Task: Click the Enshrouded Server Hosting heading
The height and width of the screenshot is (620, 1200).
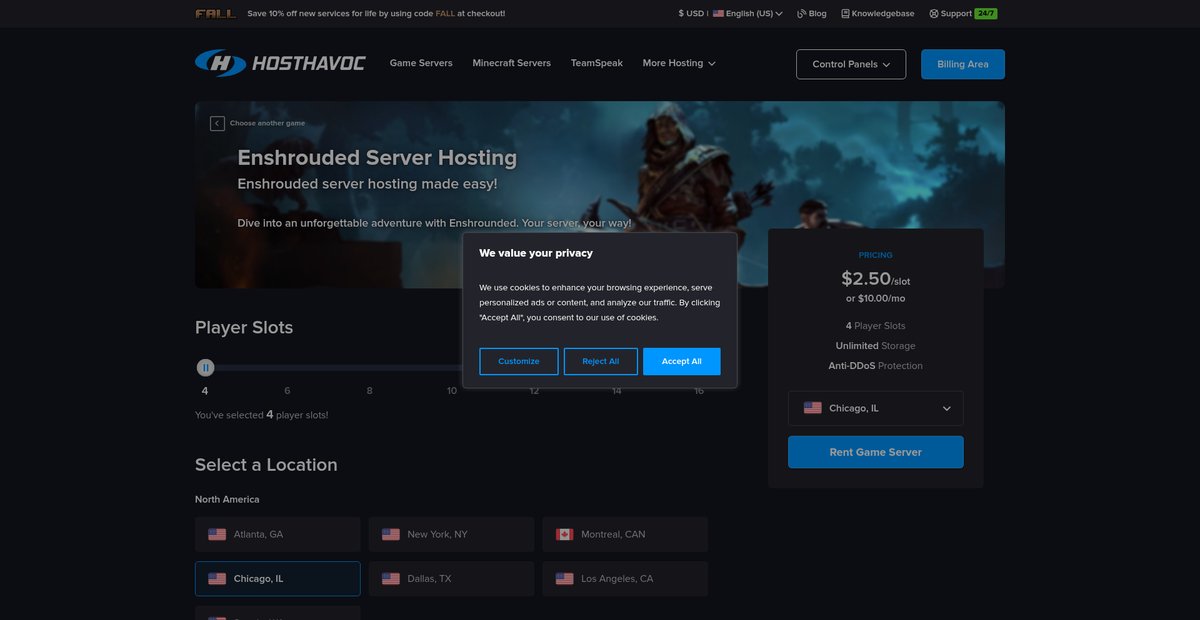Action: click(377, 157)
